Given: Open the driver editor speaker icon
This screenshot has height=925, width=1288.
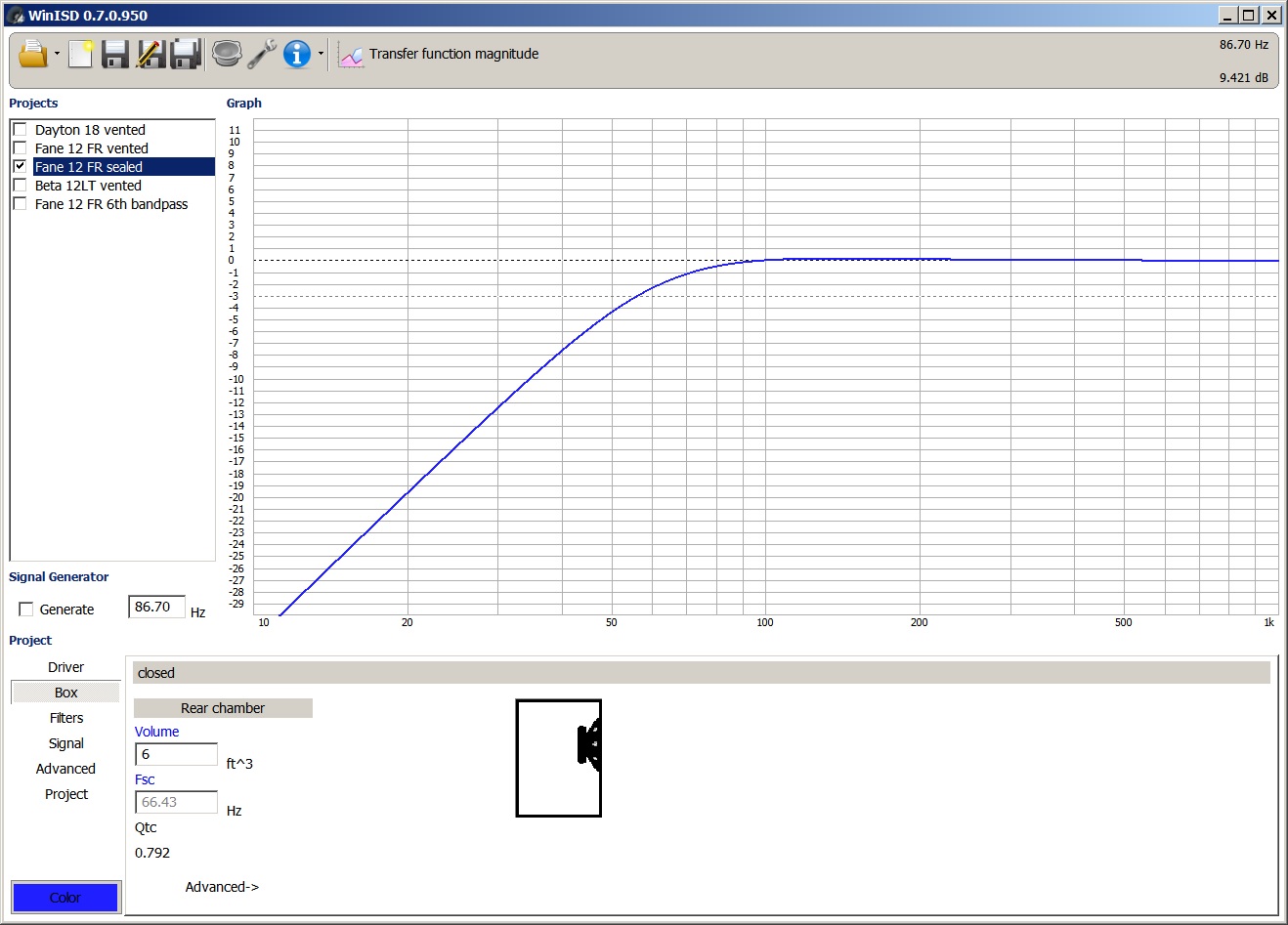Looking at the screenshot, I should (227, 54).
